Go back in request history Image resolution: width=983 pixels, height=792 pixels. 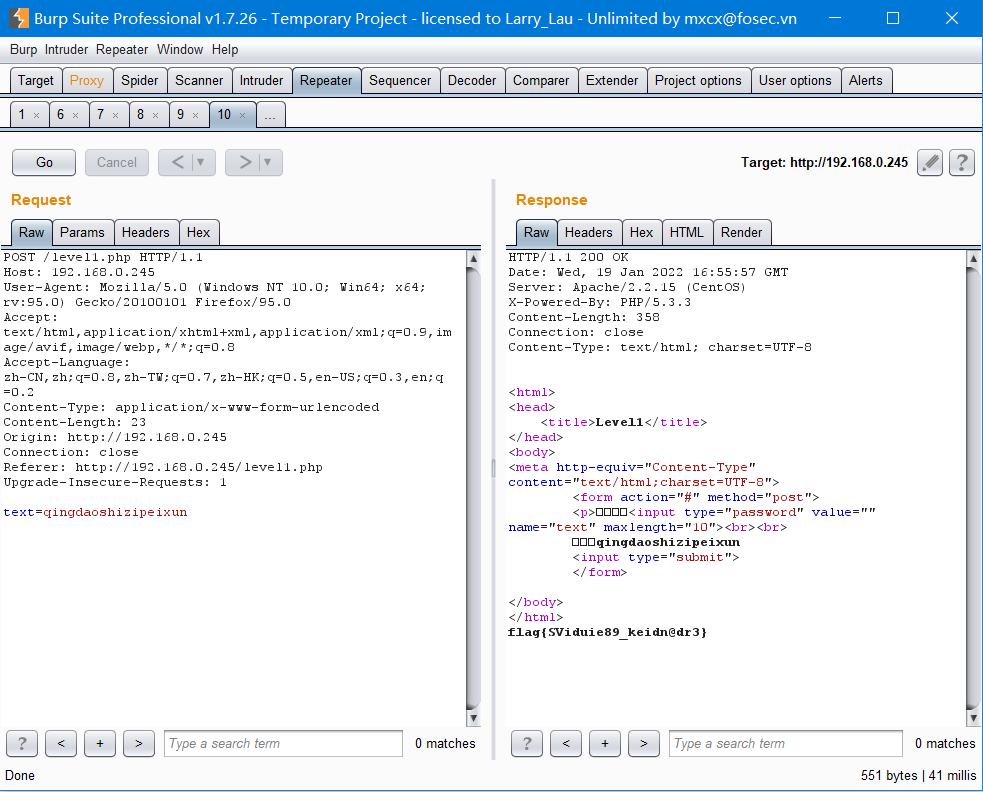point(176,162)
